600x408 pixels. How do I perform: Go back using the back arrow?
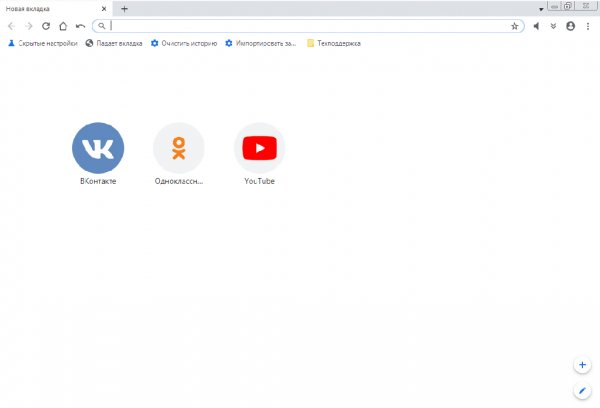point(11,26)
